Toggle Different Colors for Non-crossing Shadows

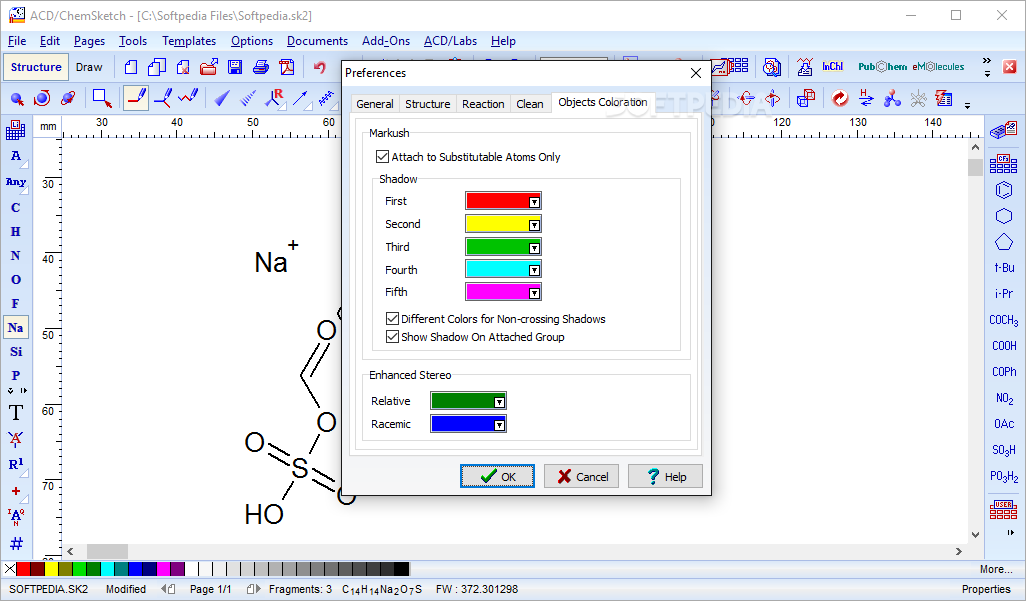(x=496, y=319)
